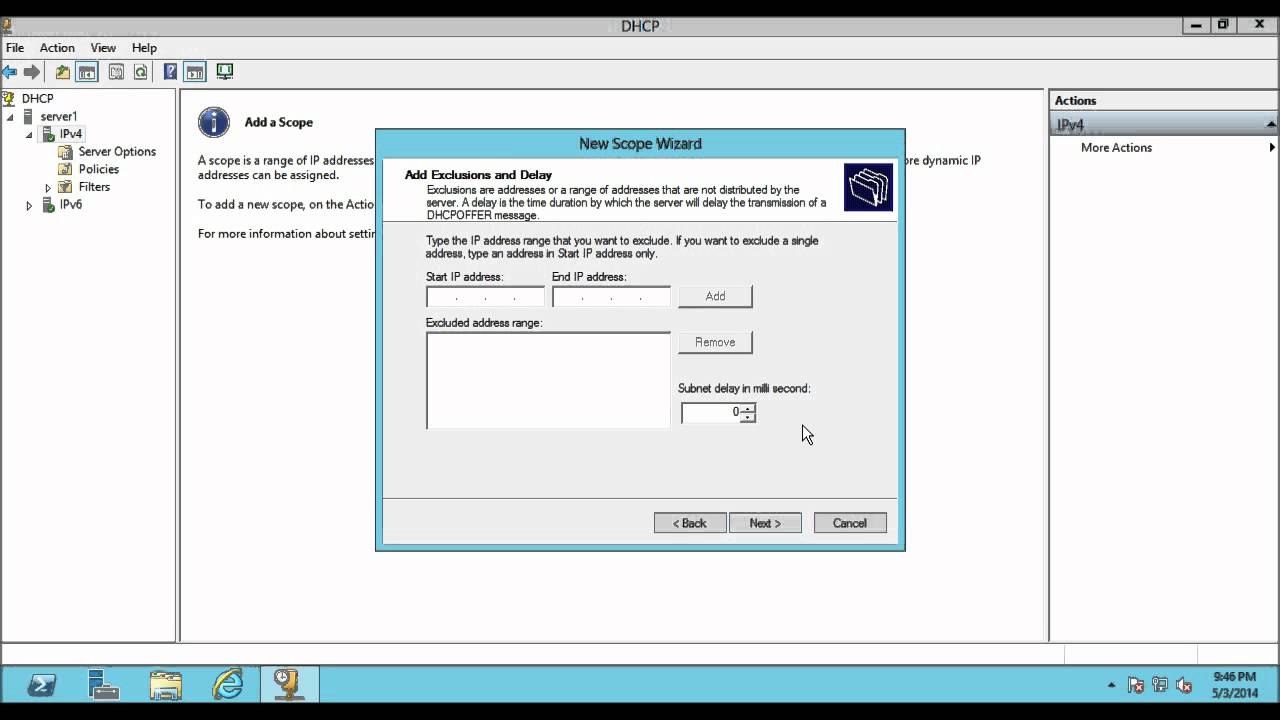The width and height of the screenshot is (1280, 720).
Task: Click the Filters folder icon
Action: tap(66, 187)
